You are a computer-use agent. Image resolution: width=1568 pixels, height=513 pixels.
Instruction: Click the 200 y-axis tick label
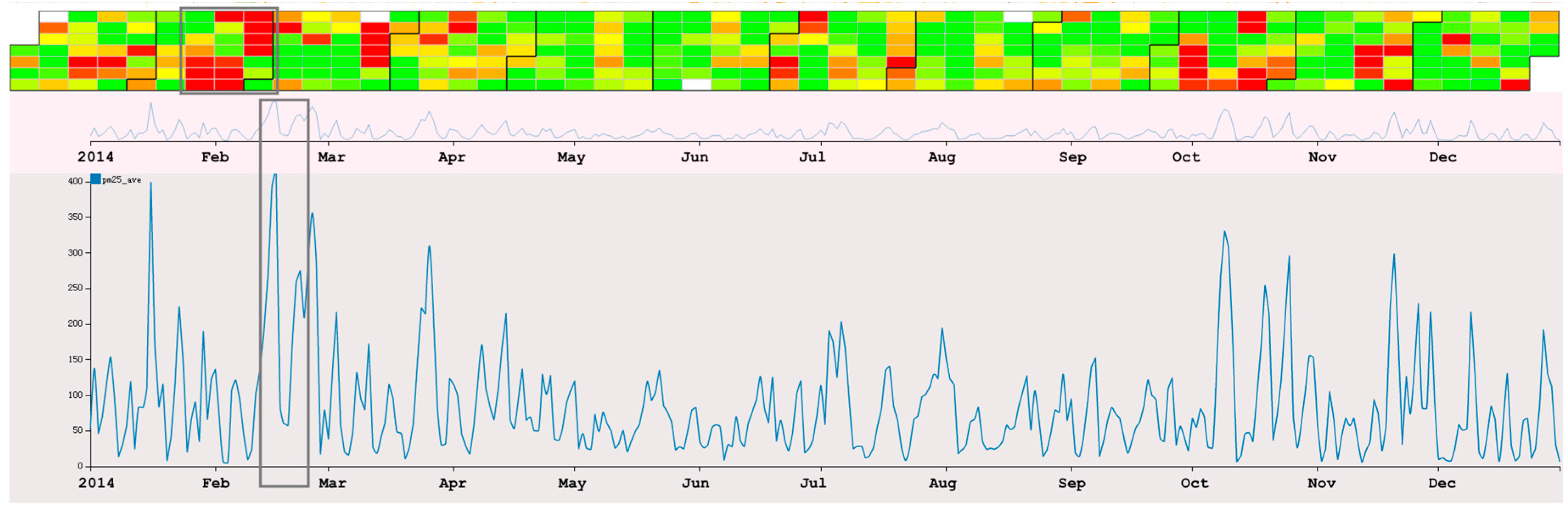pos(75,324)
